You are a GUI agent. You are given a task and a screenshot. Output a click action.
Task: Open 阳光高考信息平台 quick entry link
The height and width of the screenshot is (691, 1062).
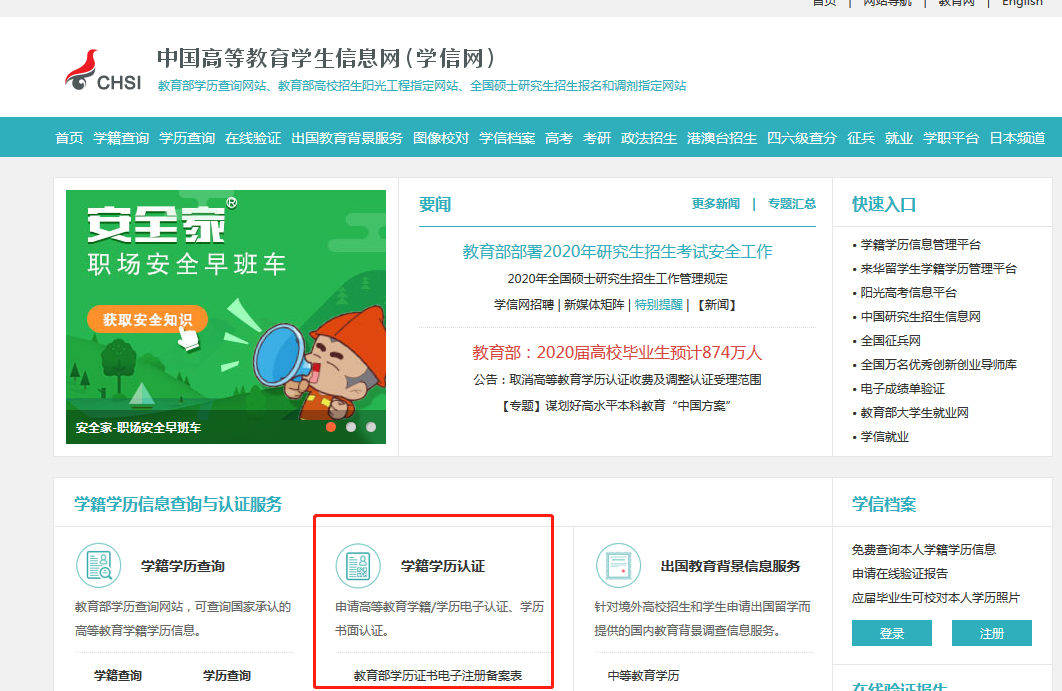(908, 293)
